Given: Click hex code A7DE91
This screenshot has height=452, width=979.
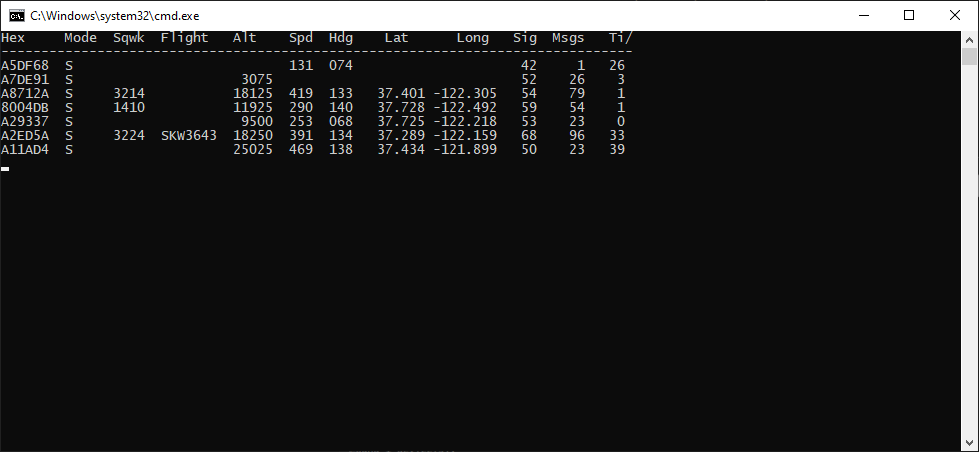Looking at the screenshot, I should tap(25, 79).
